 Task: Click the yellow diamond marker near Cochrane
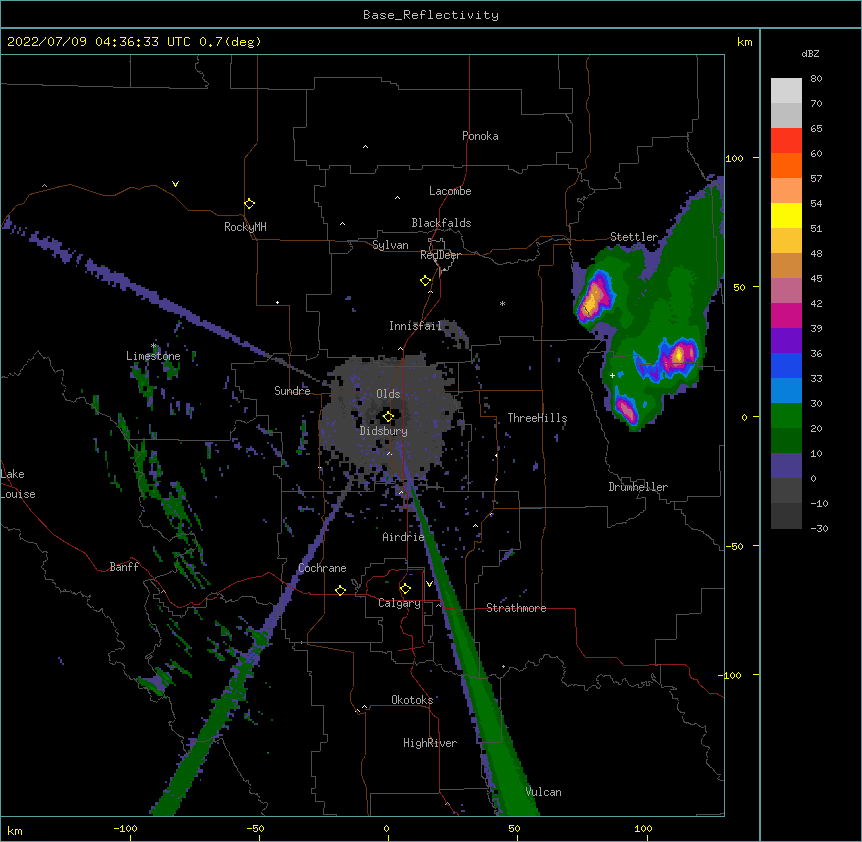pyautogui.click(x=340, y=590)
